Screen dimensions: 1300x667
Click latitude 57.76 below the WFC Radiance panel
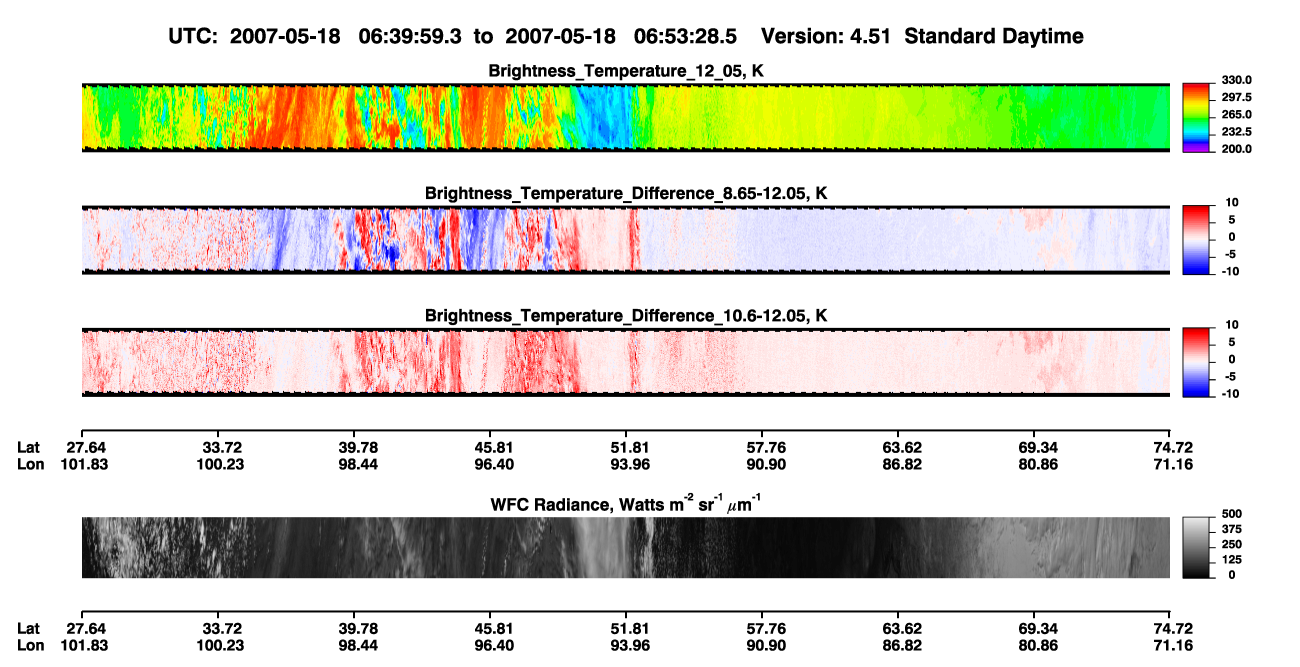pyautogui.click(x=762, y=629)
